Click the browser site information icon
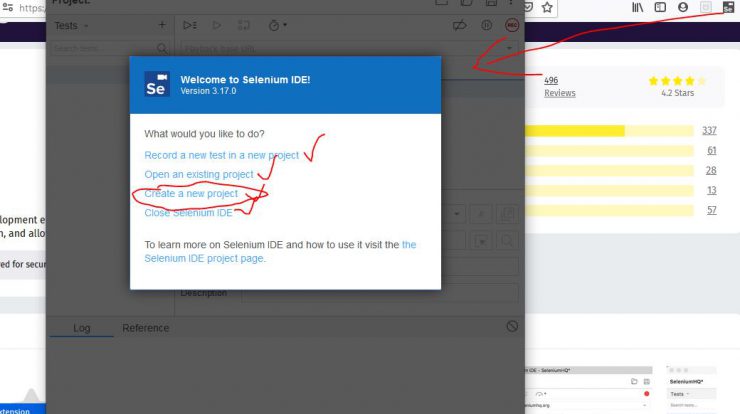Image resolution: width=740 pixels, height=414 pixels. coord(8,7)
